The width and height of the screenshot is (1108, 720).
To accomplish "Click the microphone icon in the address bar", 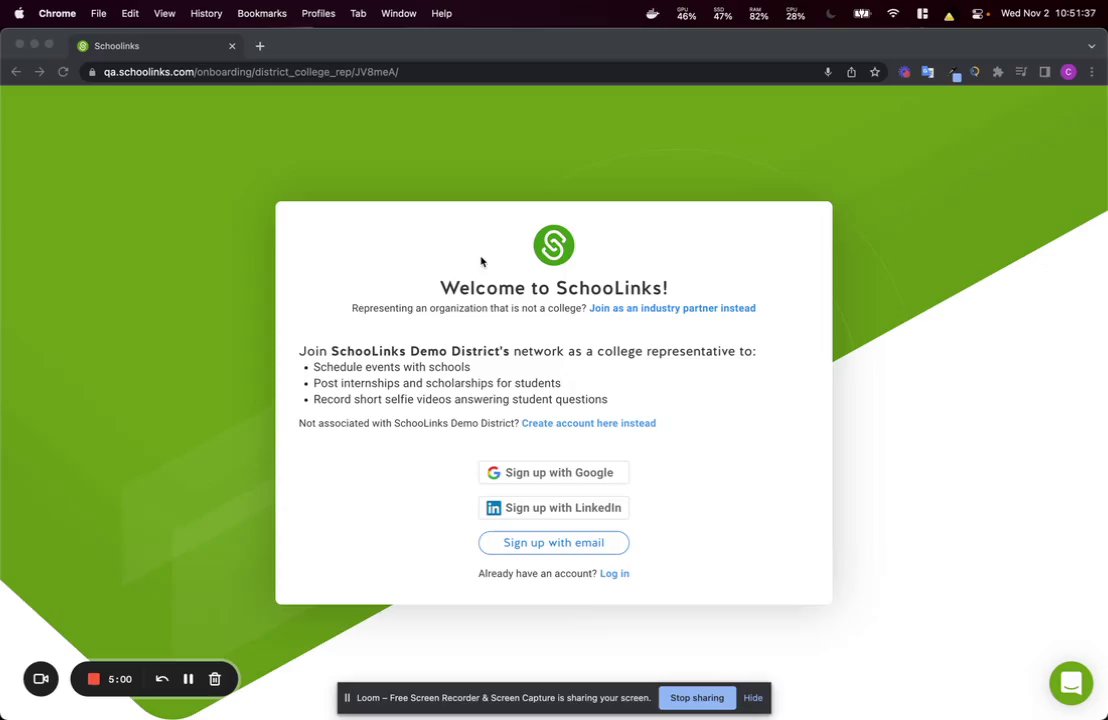I will pyautogui.click(x=827, y=72).
